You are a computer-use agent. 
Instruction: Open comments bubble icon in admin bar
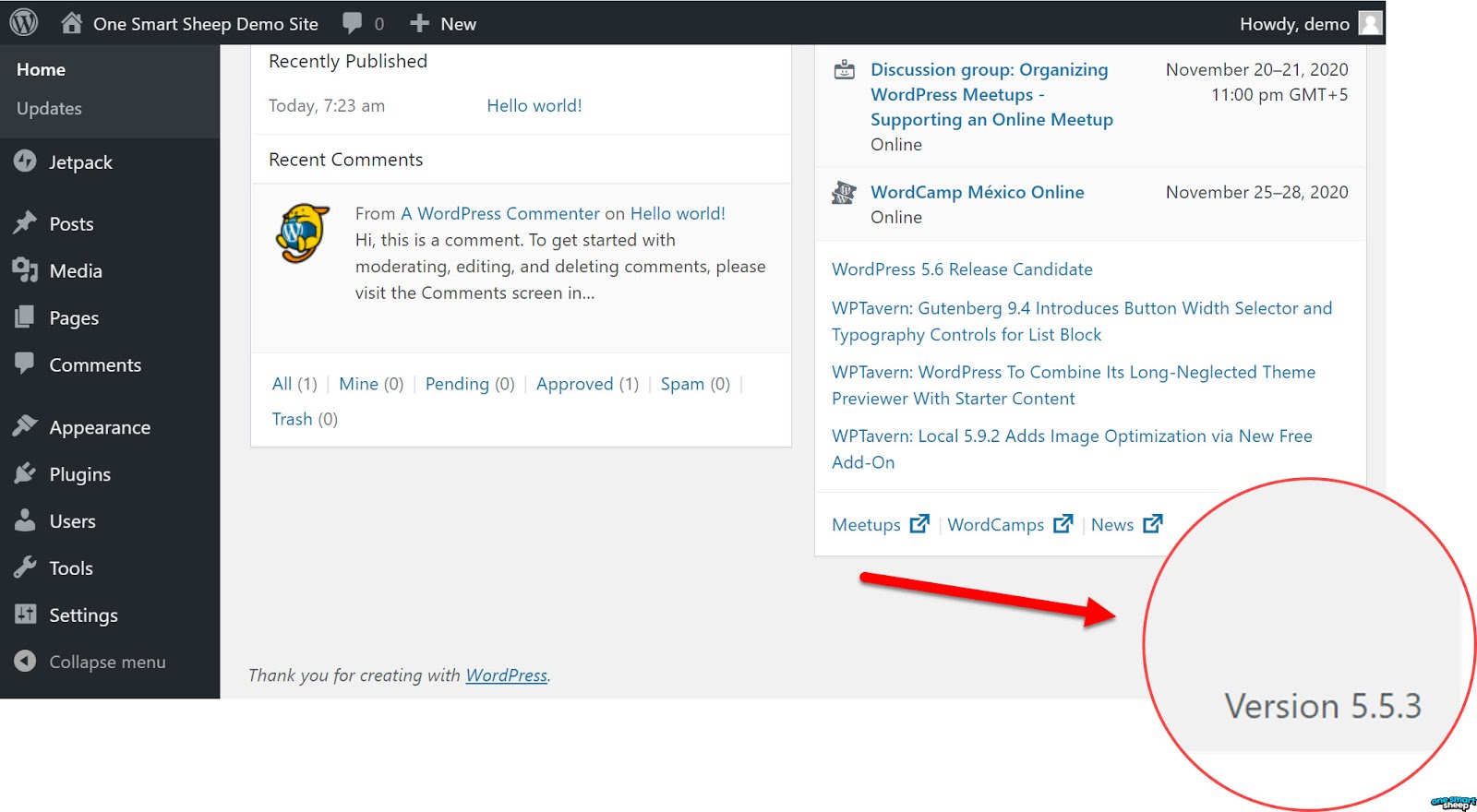coord(352,24)
